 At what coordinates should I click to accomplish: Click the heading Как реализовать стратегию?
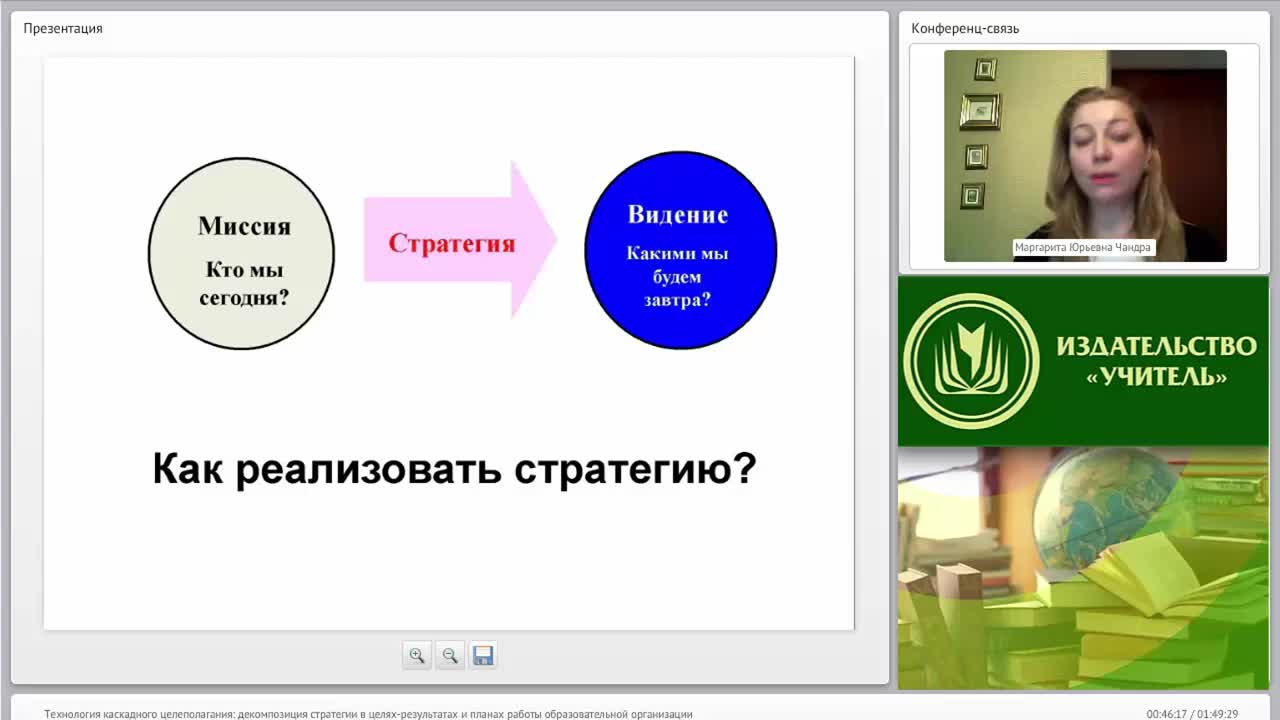click(x=454, y=468)
